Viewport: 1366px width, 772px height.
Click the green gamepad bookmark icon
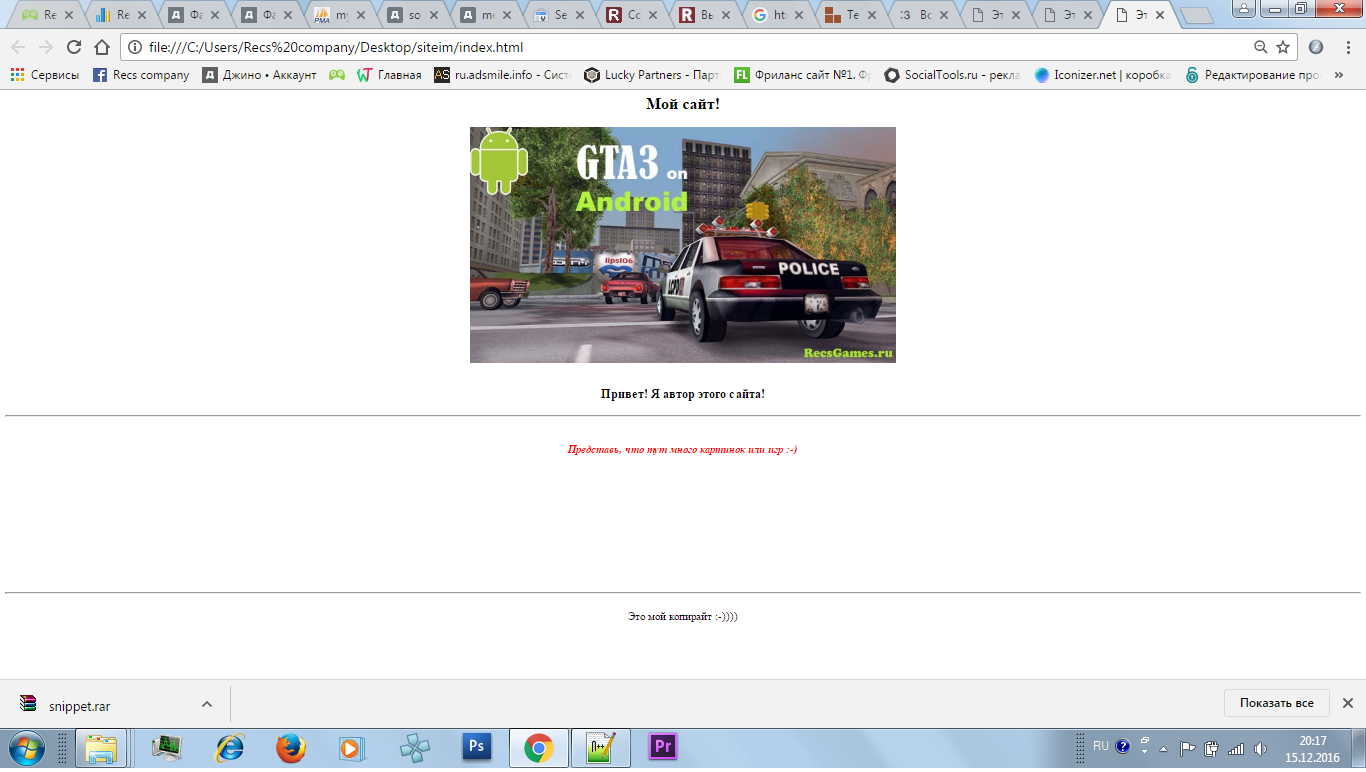pos(337,75)
